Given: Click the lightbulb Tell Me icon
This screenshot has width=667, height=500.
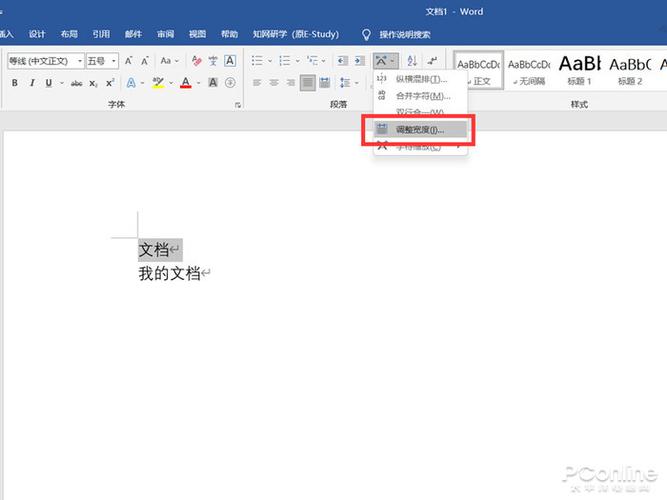Looking at the screenshot, I should click(366, 35).
